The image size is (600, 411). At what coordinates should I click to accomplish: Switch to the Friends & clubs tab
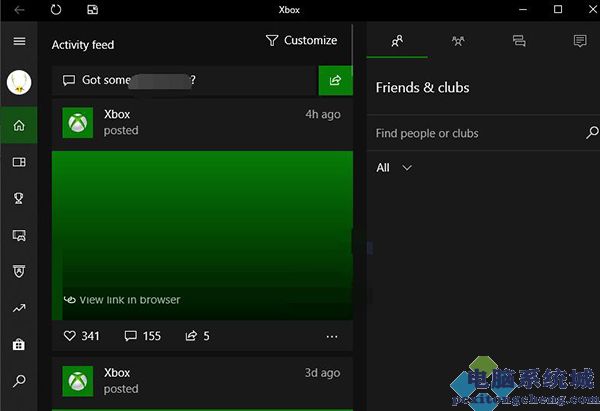click(397, 41)
